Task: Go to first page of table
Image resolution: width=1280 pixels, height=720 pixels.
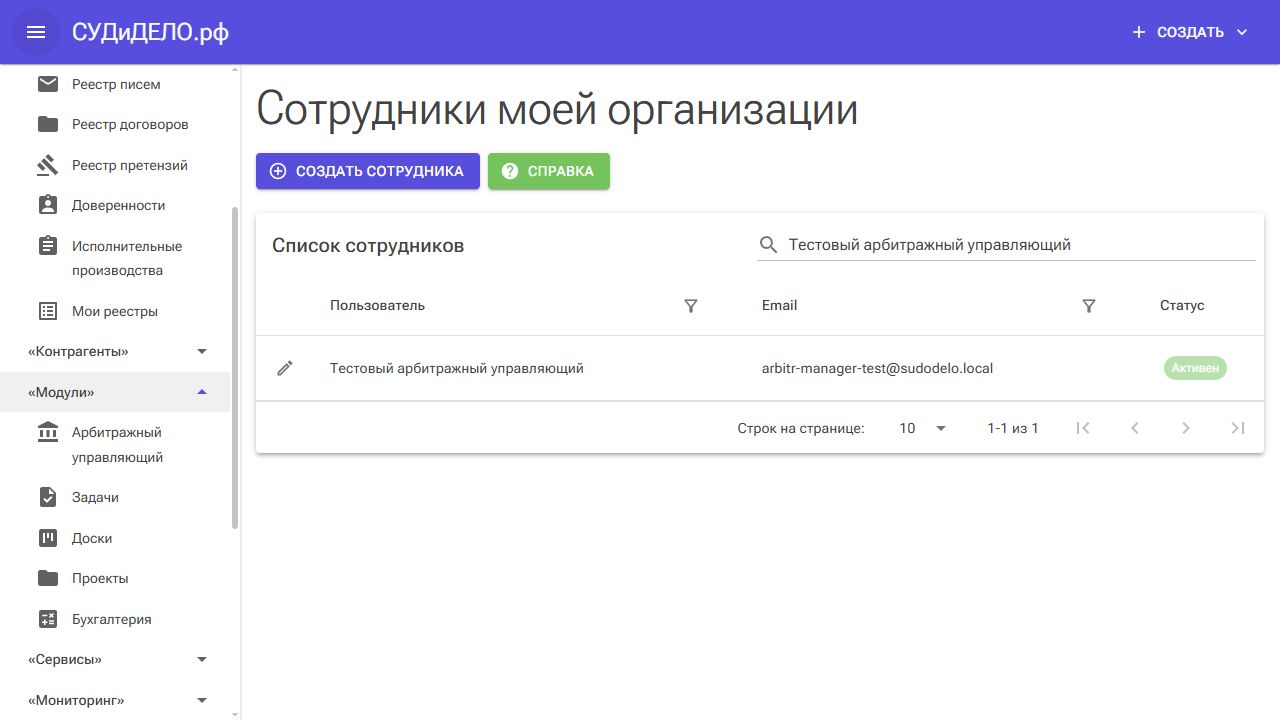Action: (x=1083, y=428)
